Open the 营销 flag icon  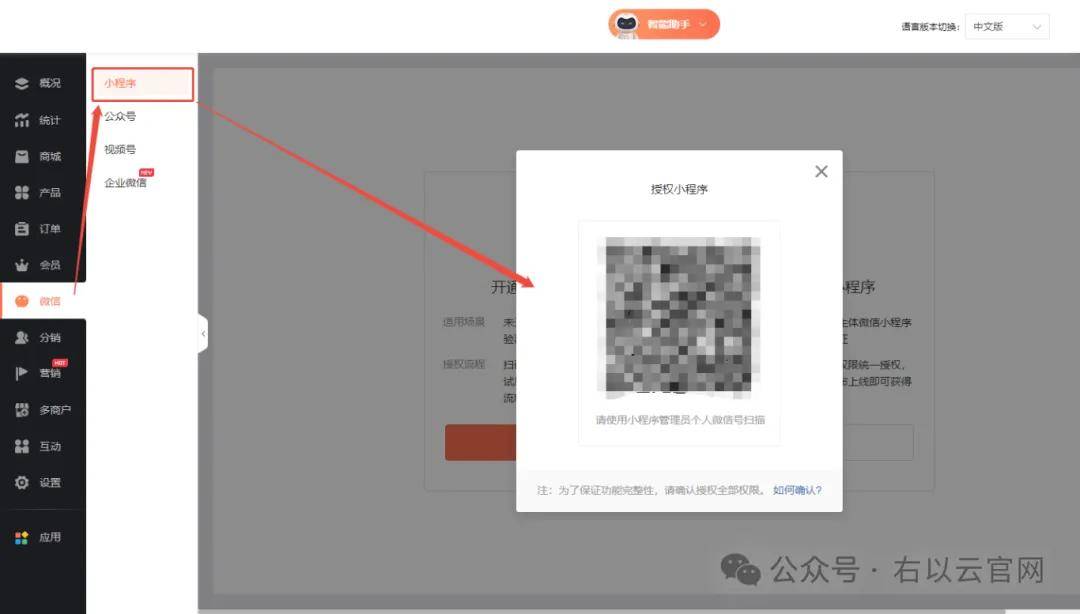pos(22,373)
